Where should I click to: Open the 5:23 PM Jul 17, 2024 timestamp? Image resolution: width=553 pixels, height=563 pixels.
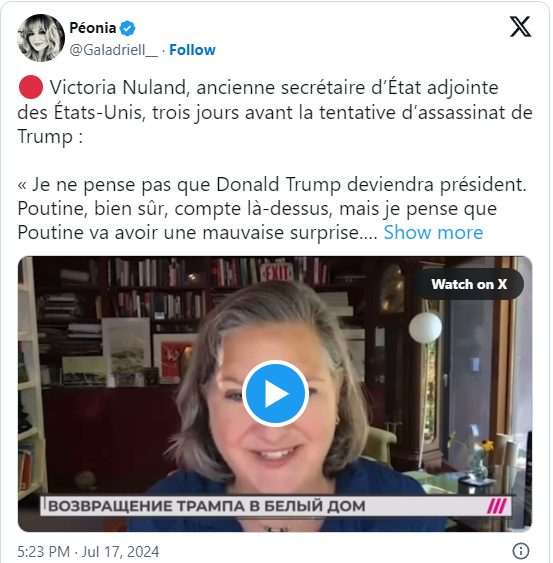[88, 552]
